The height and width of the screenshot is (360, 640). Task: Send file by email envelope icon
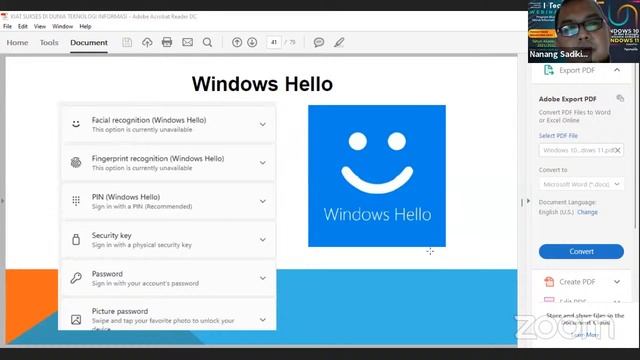click(x=187, y=42)
